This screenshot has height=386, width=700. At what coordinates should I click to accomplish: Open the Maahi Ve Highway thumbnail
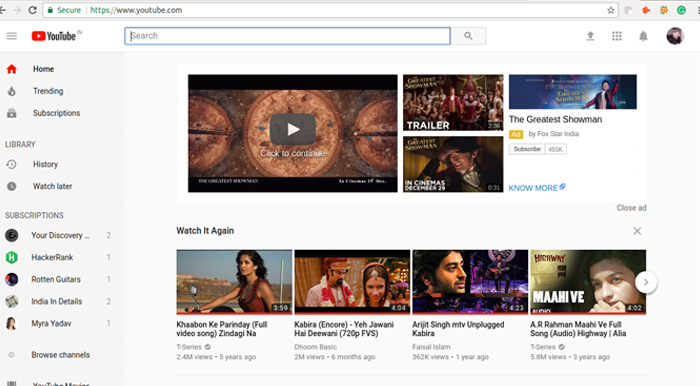[x=588, y=282]
